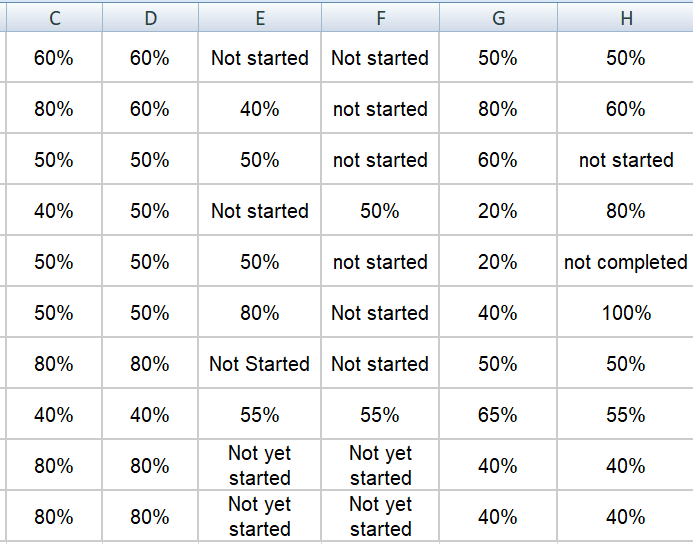The height and width of the screenshot is (544, 693).
Task: Select the 40% cell in column E
Action: coord(259,109)
